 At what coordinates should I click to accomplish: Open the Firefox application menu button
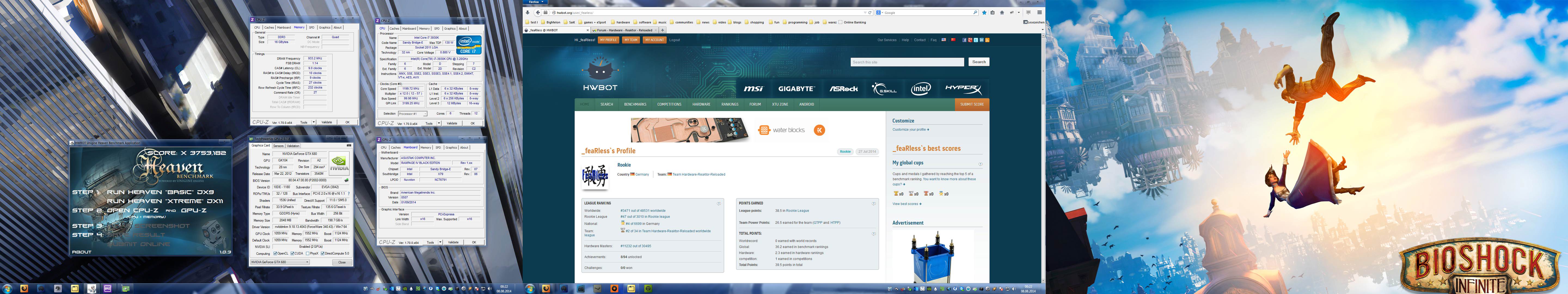click(536, 2)
